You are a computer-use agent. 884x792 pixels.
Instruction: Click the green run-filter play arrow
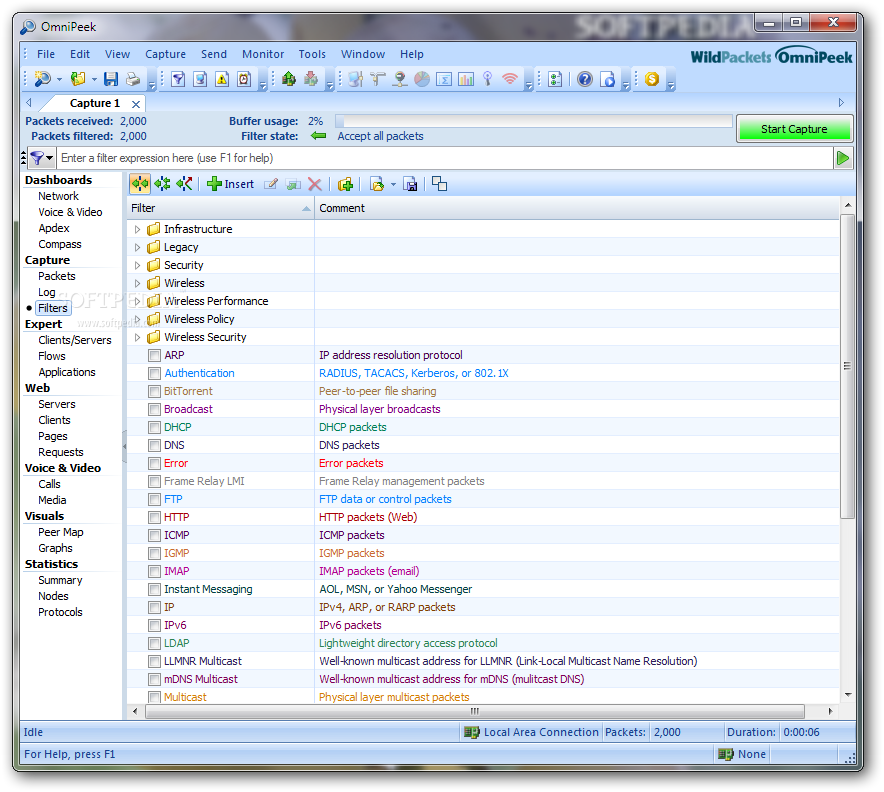click(x=843, y=158)
